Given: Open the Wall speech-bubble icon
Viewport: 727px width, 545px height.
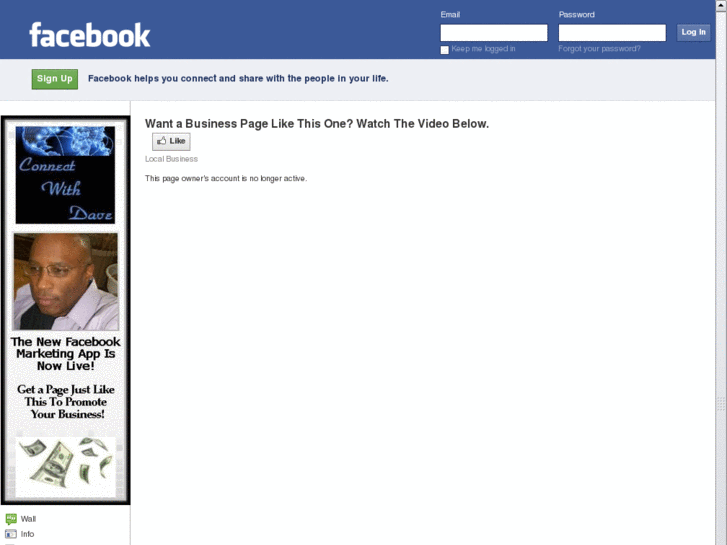Looking at the screenshot, I should tap(11, 519).
